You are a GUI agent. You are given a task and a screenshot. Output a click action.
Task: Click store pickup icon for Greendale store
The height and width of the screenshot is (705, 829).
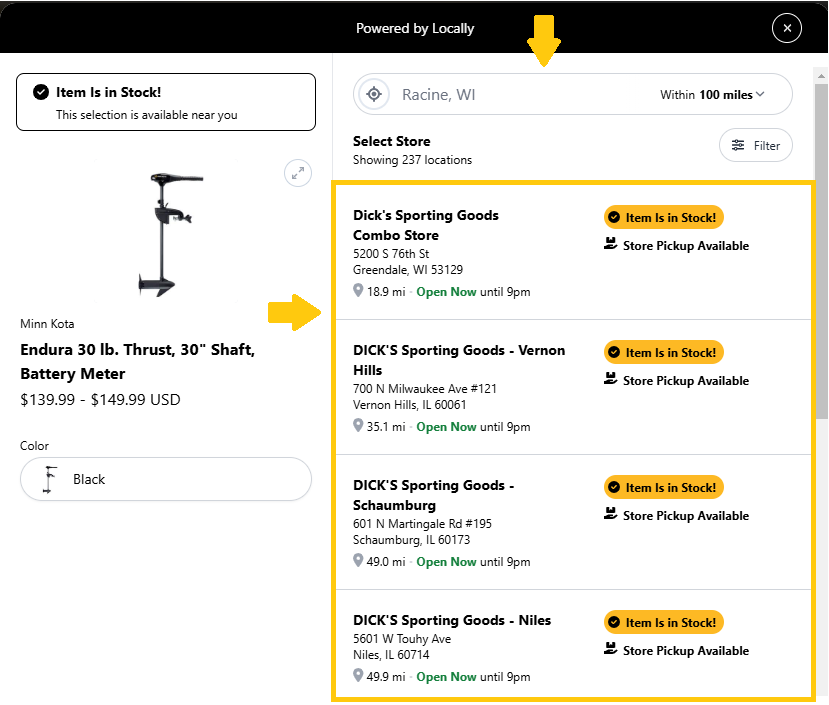tap(610, 244)
